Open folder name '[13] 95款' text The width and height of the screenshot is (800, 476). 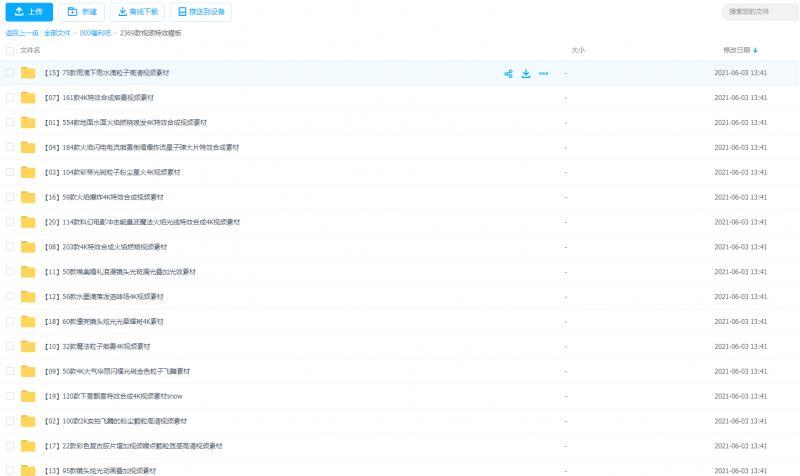pyautogui.click(x=100, y=470)
